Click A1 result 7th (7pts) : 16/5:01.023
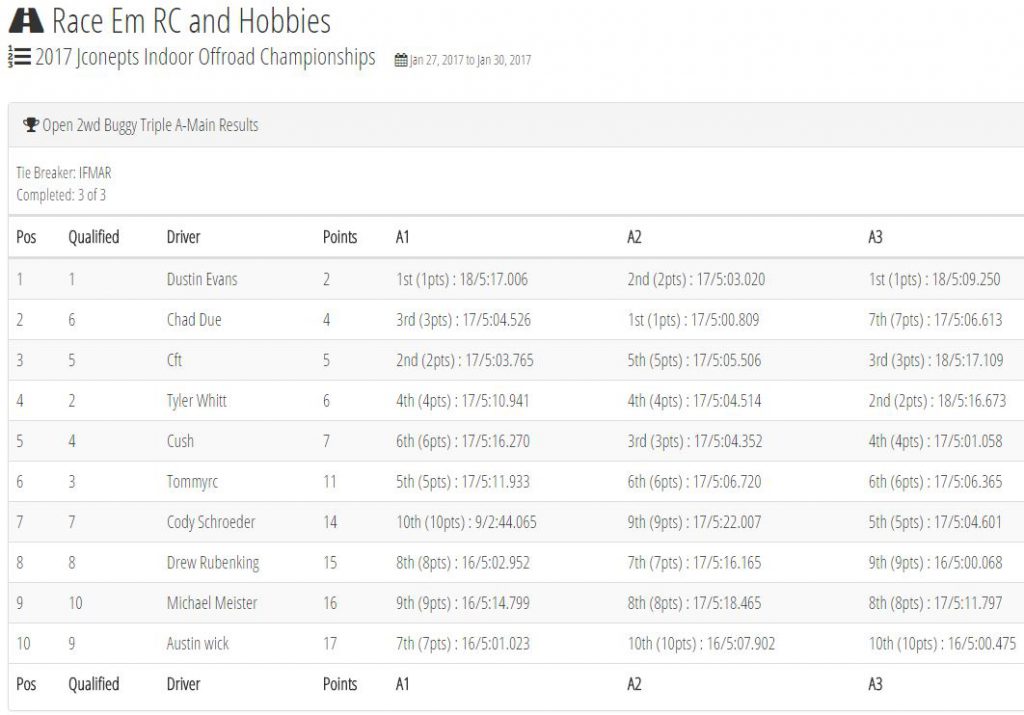The height and width of the screenshot is (715, 1024). (463, 644)
